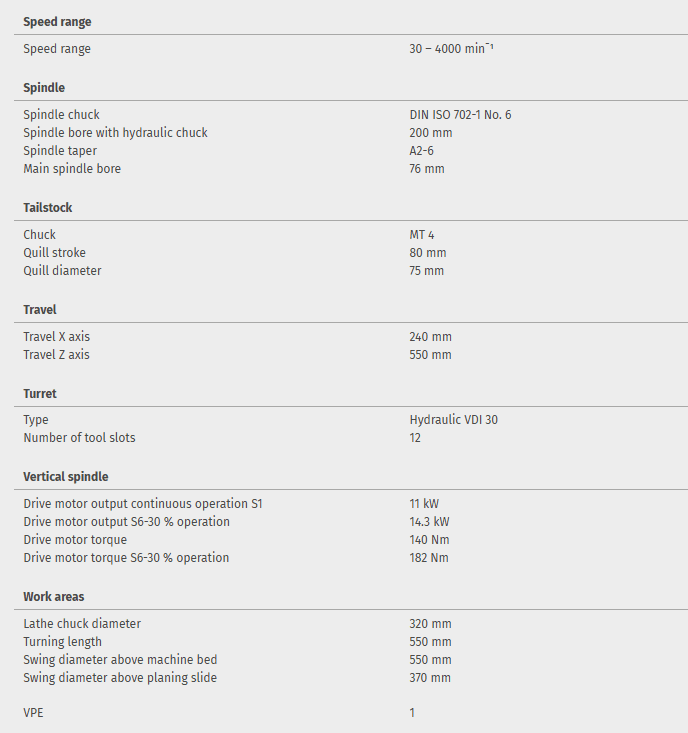This screenshot has height=733, width=688.
Task: Select the Hydraulic VDI 30 type value
Action: pyautogui.click(x=453, y=420)
